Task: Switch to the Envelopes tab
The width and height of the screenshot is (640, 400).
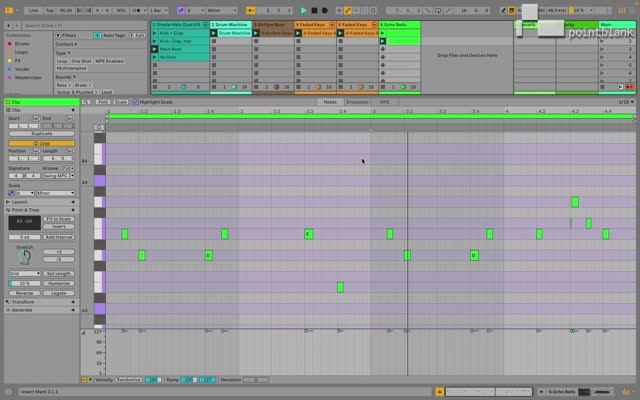Action: pyautogui.click(x=357, y=102)
